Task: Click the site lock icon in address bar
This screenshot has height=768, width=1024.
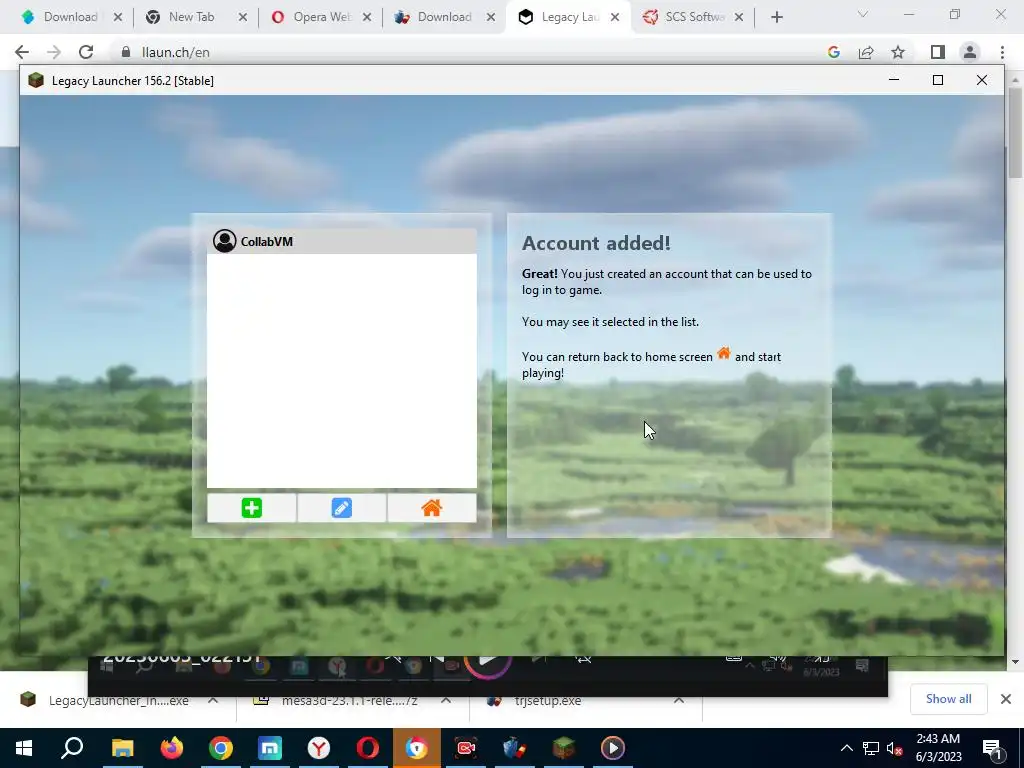Action: coord(125,52)
